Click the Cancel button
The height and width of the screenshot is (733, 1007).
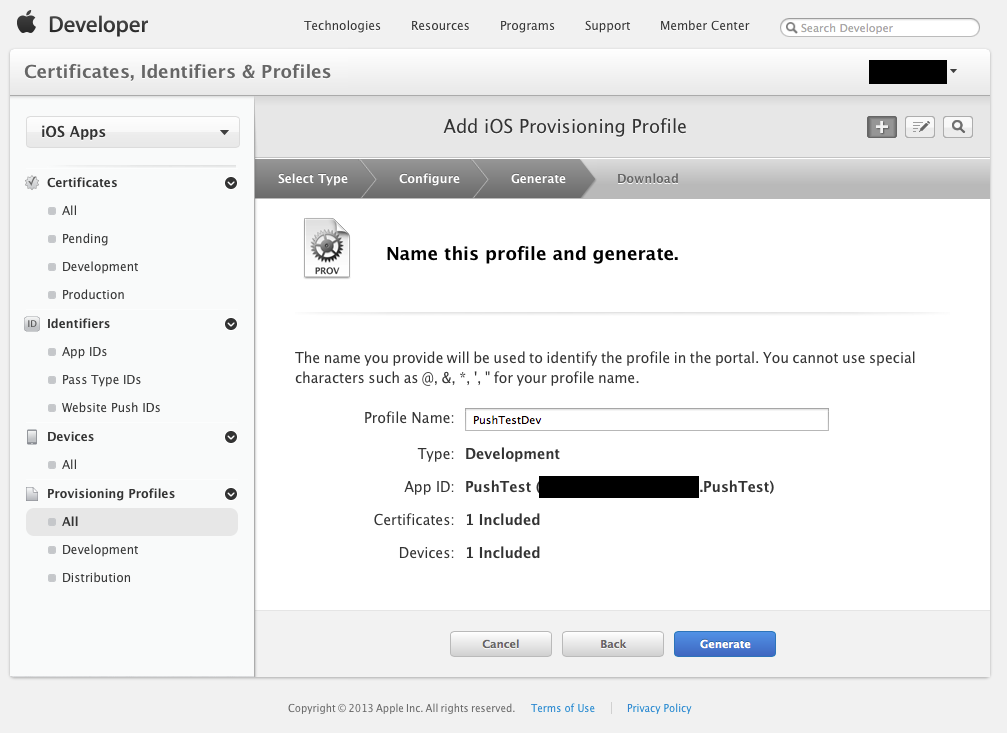(501, 644)
